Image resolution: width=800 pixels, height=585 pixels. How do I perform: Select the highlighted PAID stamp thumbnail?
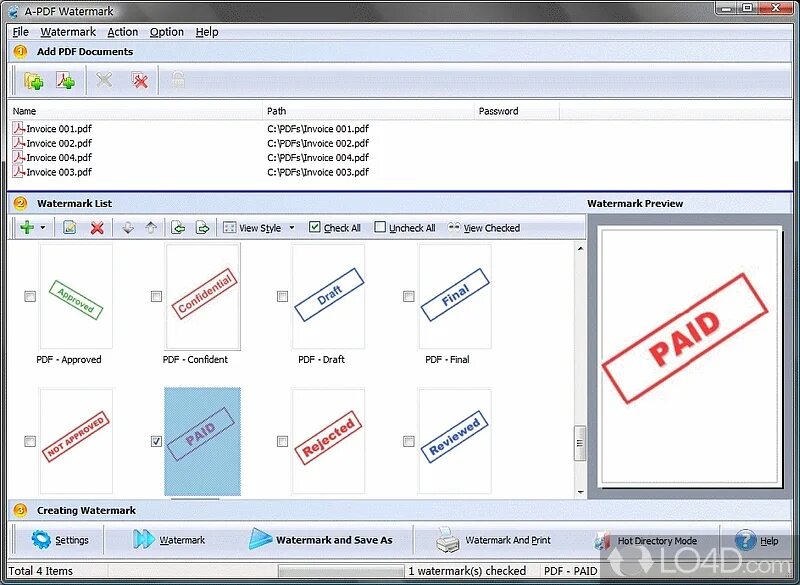[x=203, y=441]
